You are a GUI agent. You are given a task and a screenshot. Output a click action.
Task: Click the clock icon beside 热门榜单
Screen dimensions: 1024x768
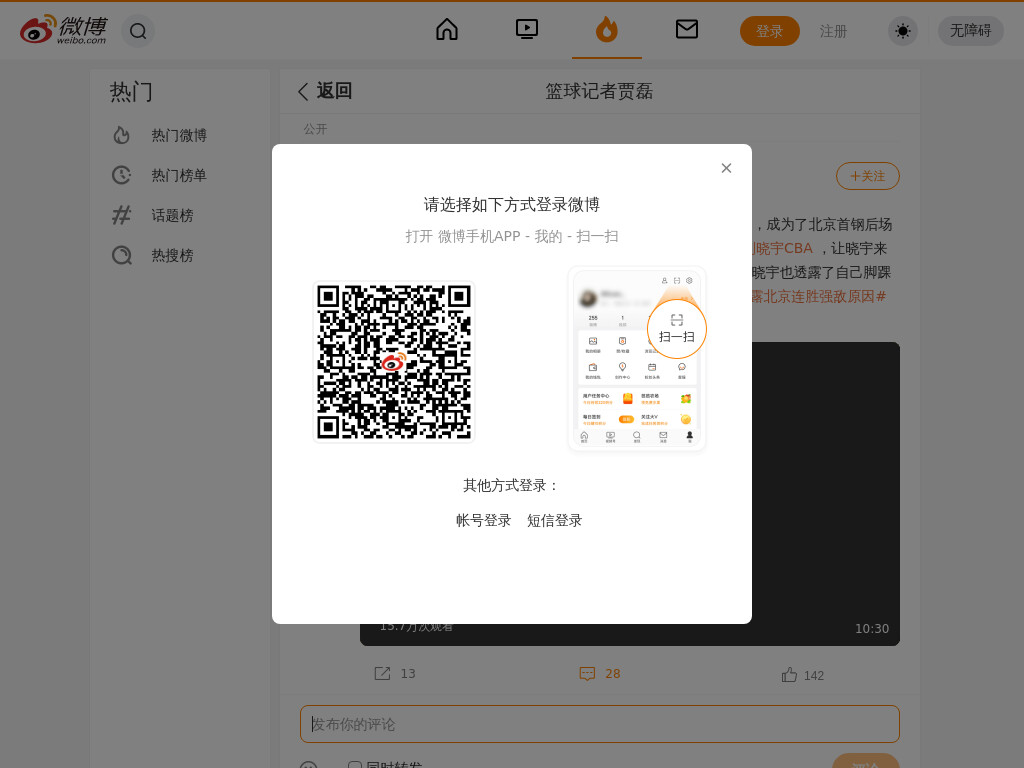[x=121, y=175]
